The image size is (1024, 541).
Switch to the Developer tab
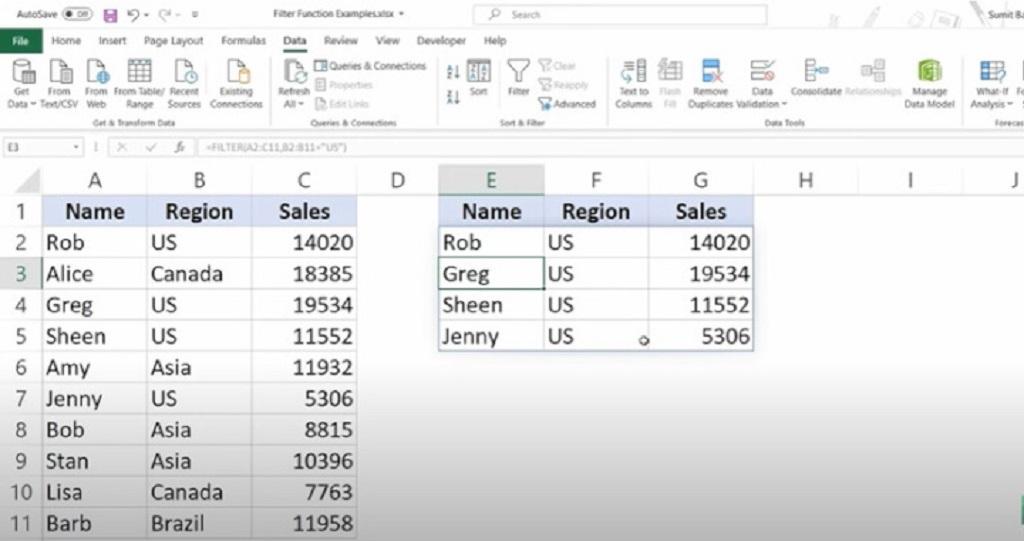tap(441, 41)
